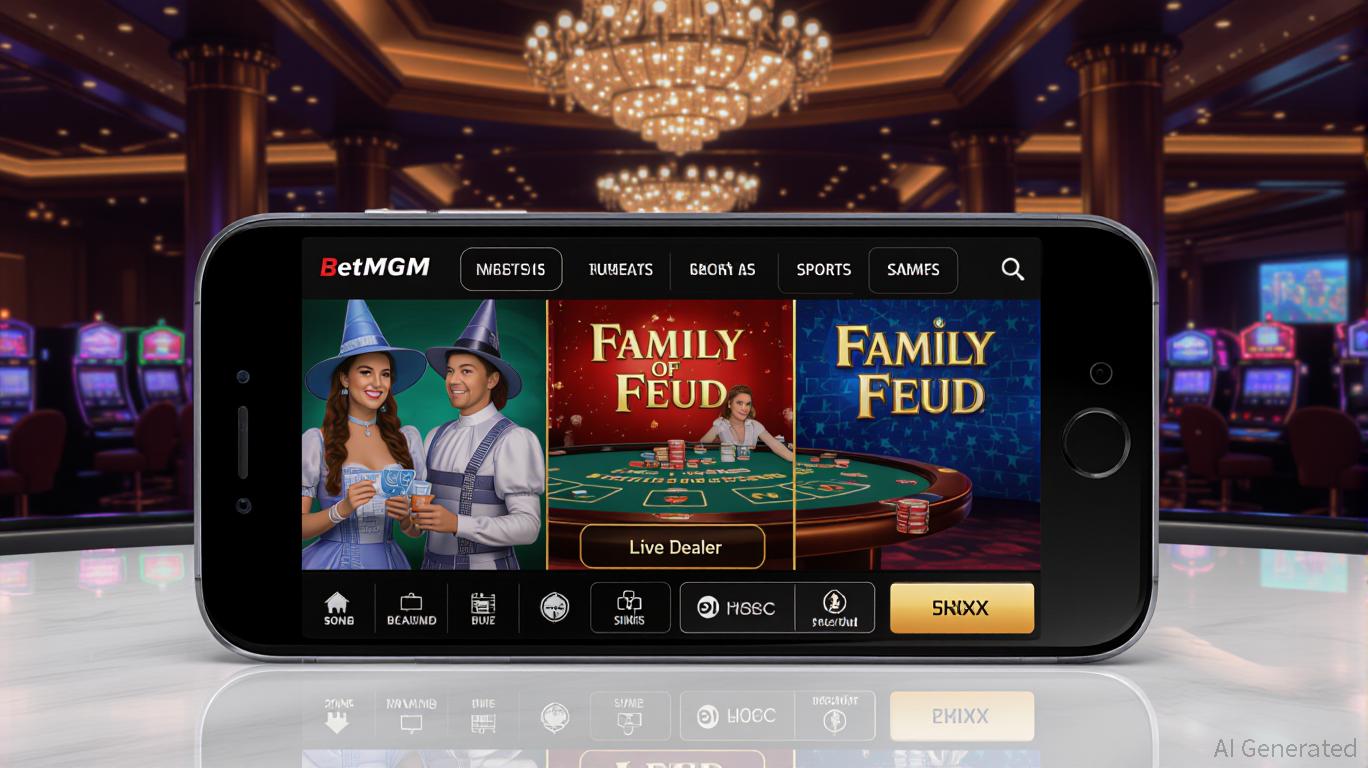Open the round figure icon beside HISBC
Image resolution: width=1368 pixels, height=768 pixels.
(834, 601)
